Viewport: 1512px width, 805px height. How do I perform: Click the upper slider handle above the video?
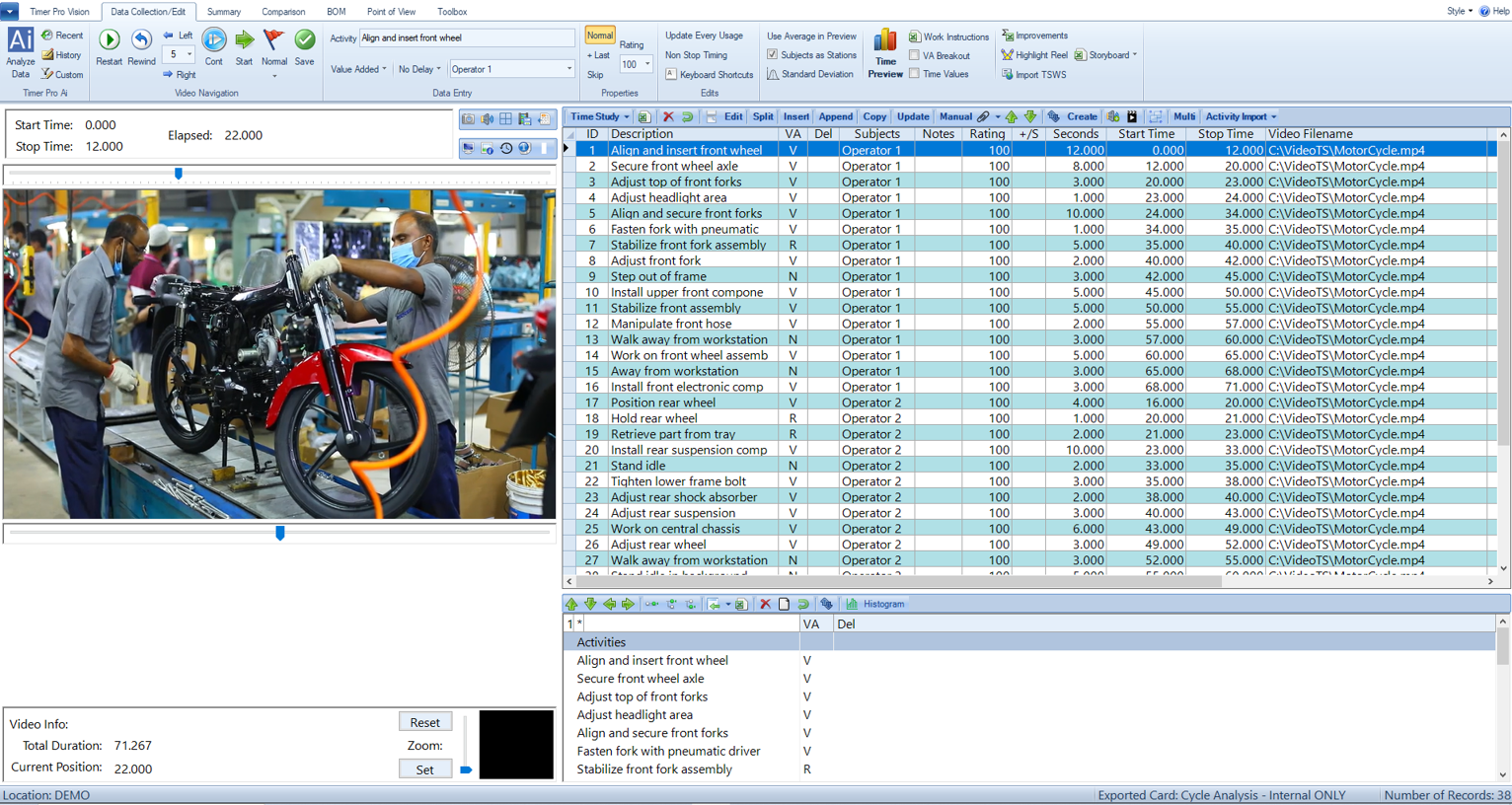point(179,173)
